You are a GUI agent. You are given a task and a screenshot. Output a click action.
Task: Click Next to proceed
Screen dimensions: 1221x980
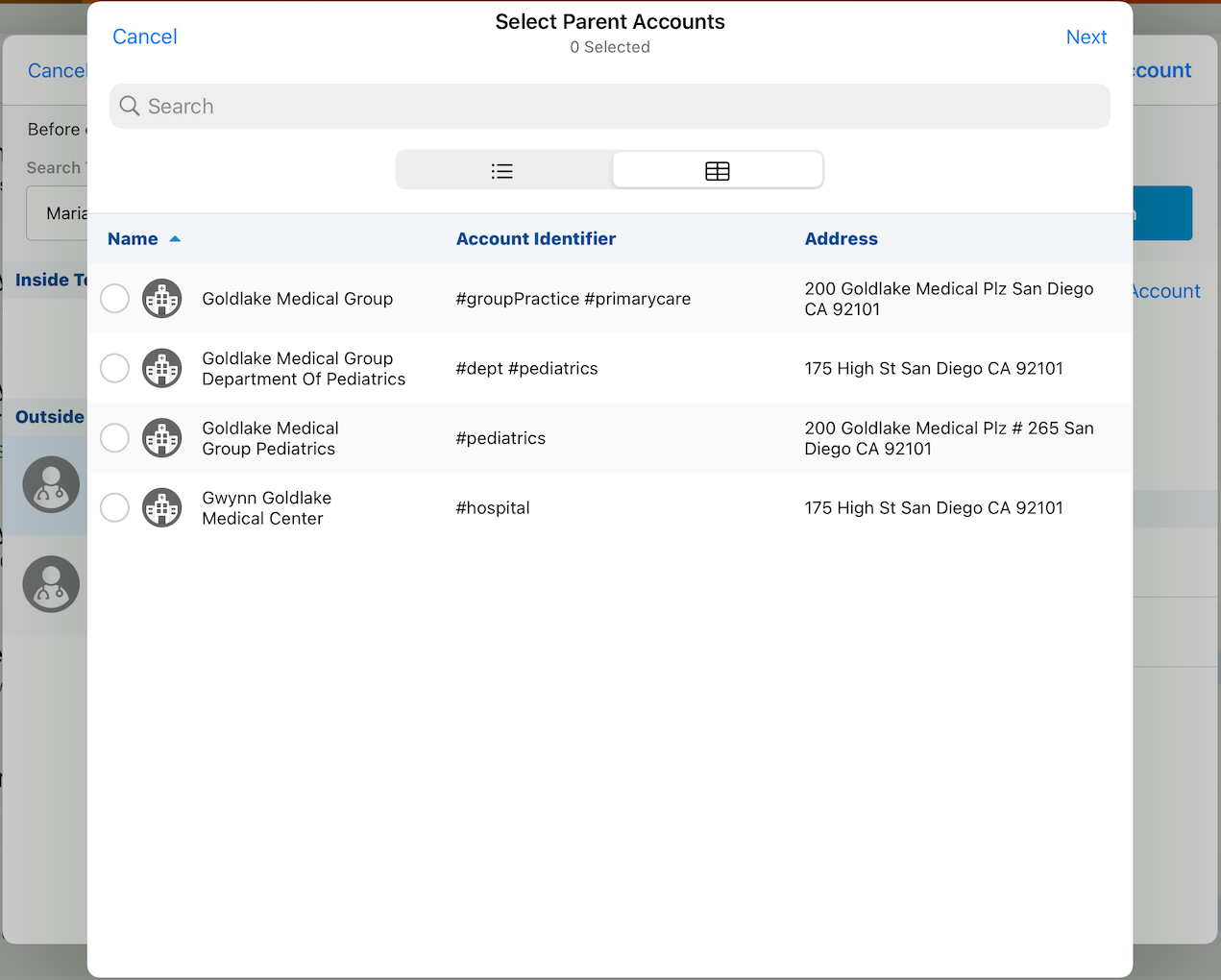[1086, 37]
